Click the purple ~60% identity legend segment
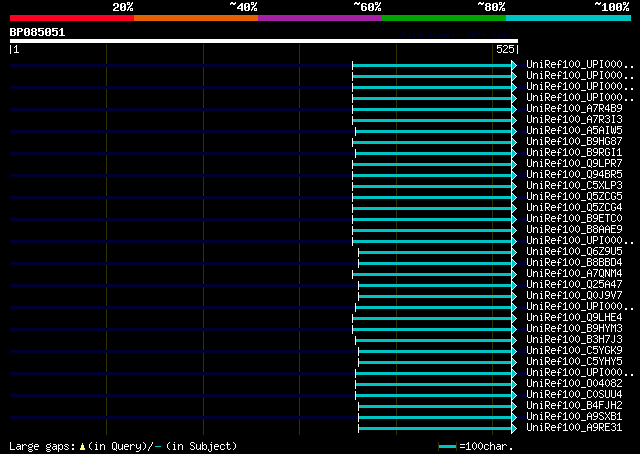 pos(320,18)
